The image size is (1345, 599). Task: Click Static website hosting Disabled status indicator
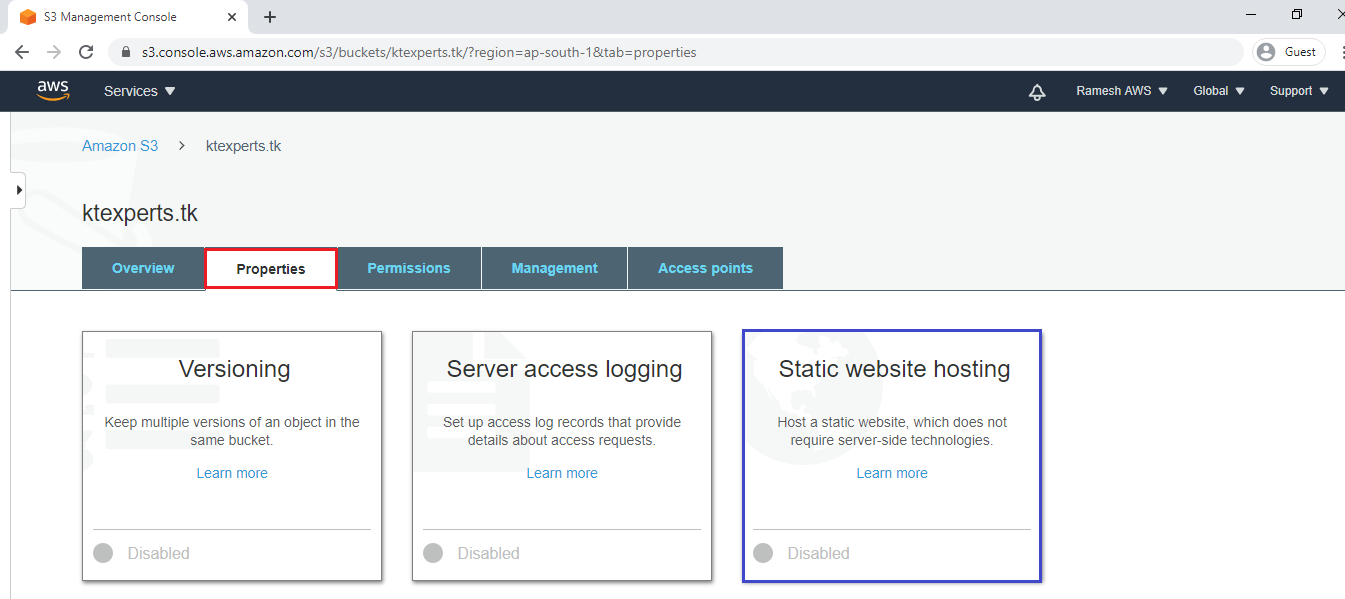coord(801,553)
